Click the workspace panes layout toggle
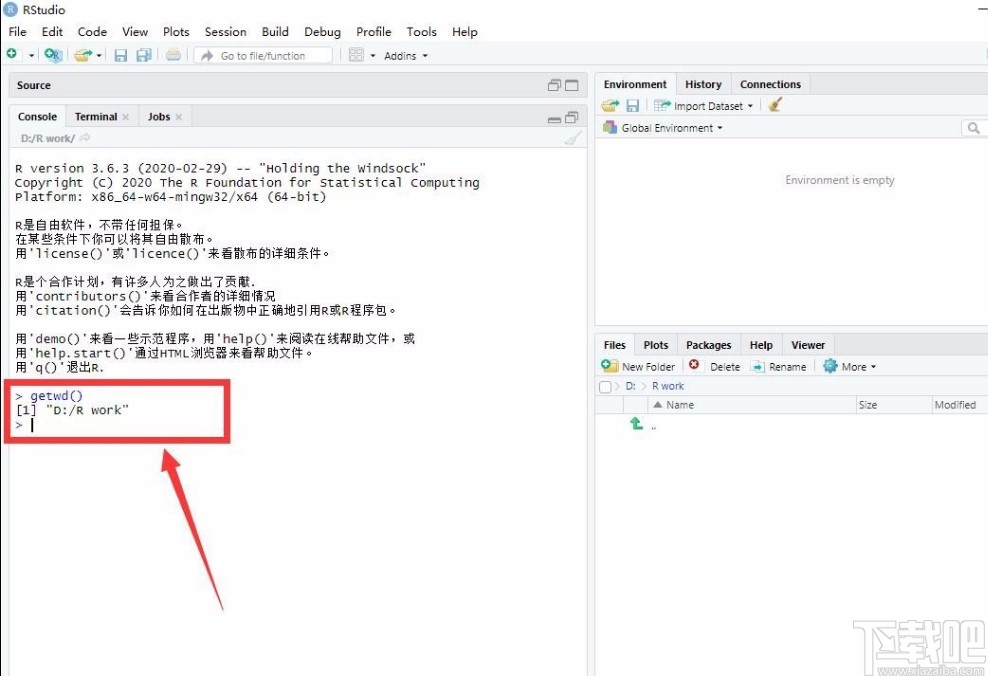988x676 pixels. point(357,55)
